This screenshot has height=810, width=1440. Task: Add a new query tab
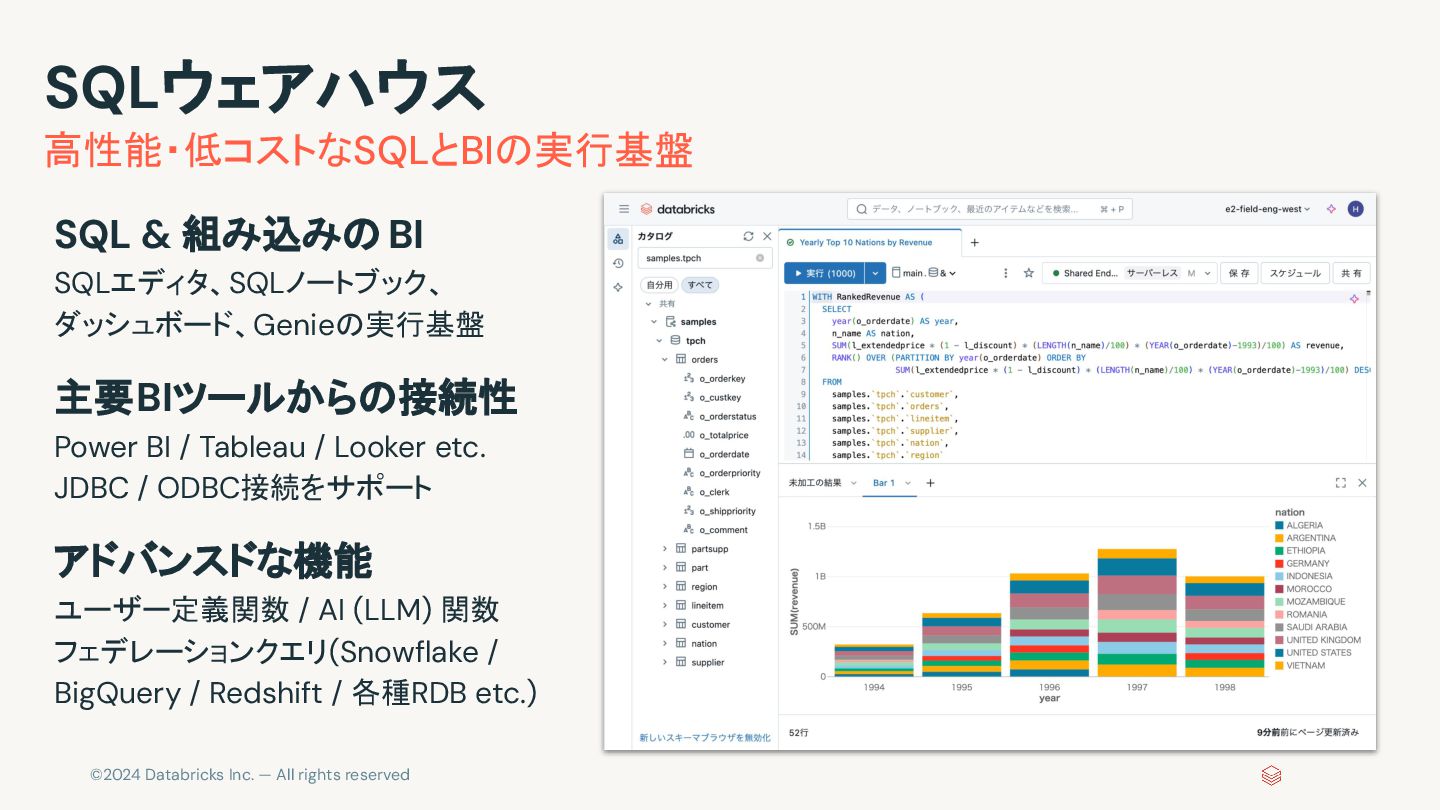(x=975, y=242)
